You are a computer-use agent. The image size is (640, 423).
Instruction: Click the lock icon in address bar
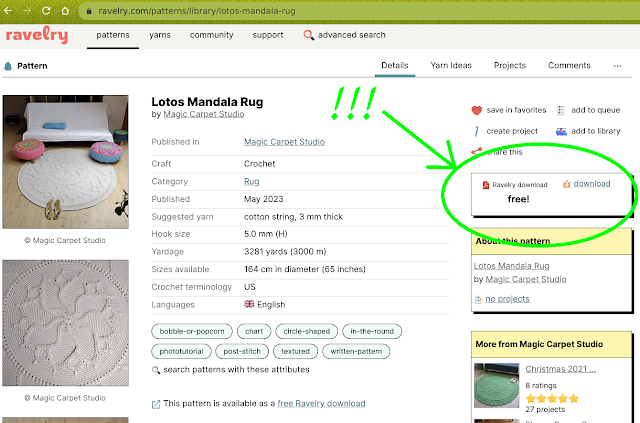click(x=89, y=11)
